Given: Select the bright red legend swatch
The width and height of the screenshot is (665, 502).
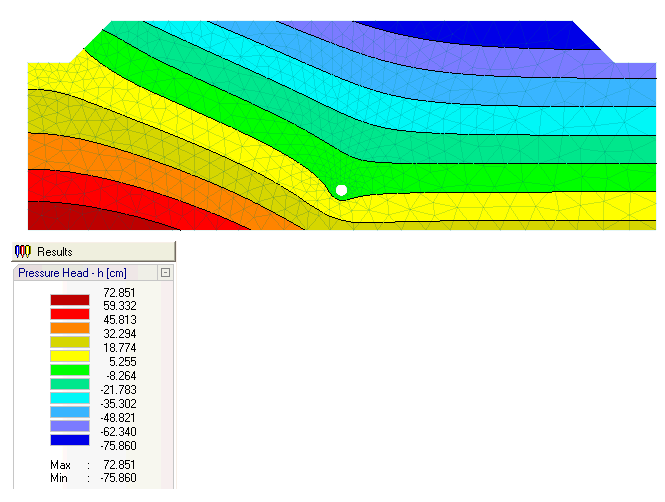Looking at the screenshot, I should pyautogui.click(x=70, y=314).
